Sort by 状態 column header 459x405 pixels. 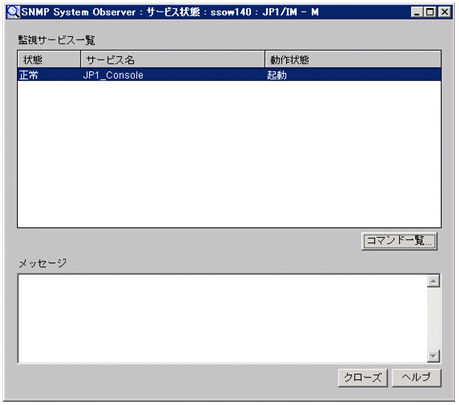(x=49, y=60)
